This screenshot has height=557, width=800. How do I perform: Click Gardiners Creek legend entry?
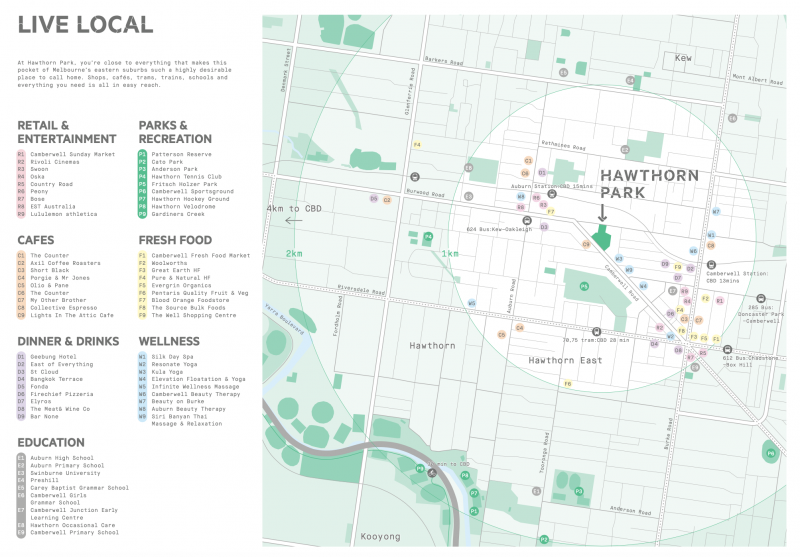click(178, 214)
